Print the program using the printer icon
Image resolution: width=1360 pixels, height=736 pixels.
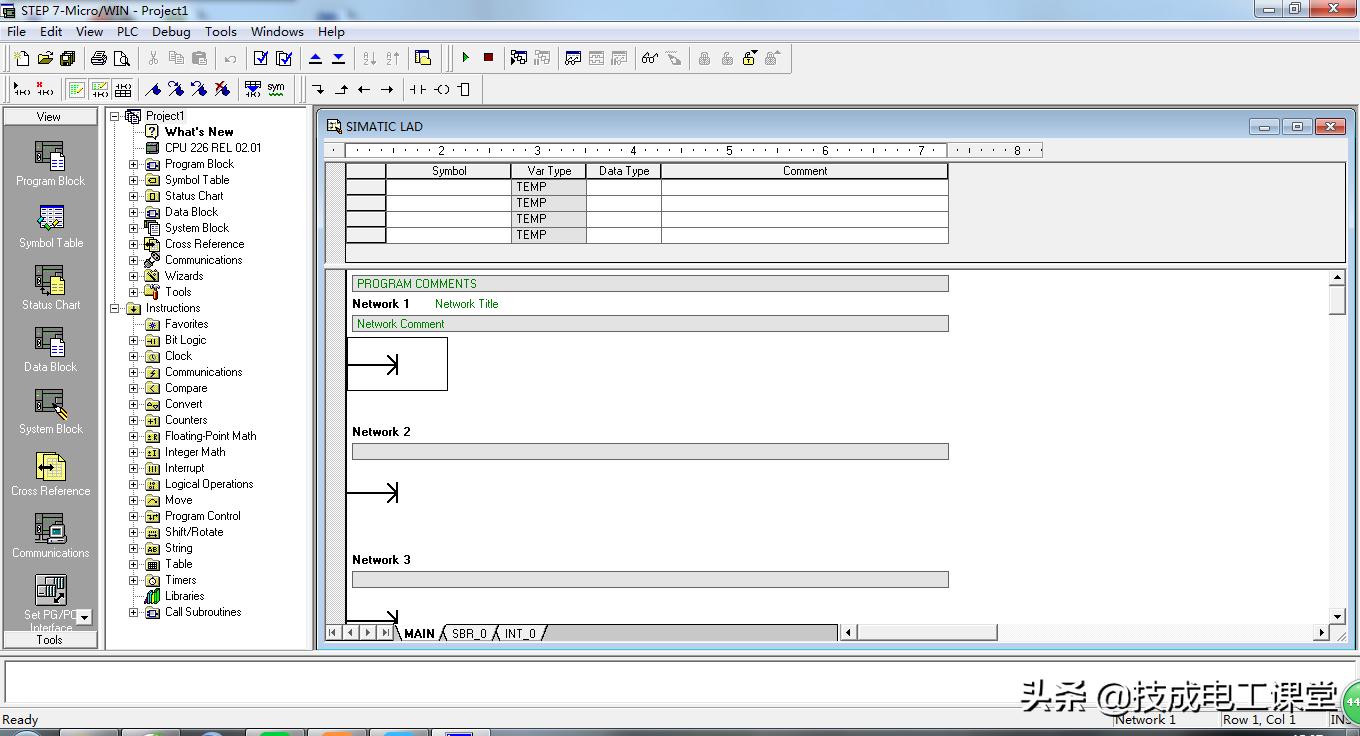pyautogui.click(x=99, y=58)
